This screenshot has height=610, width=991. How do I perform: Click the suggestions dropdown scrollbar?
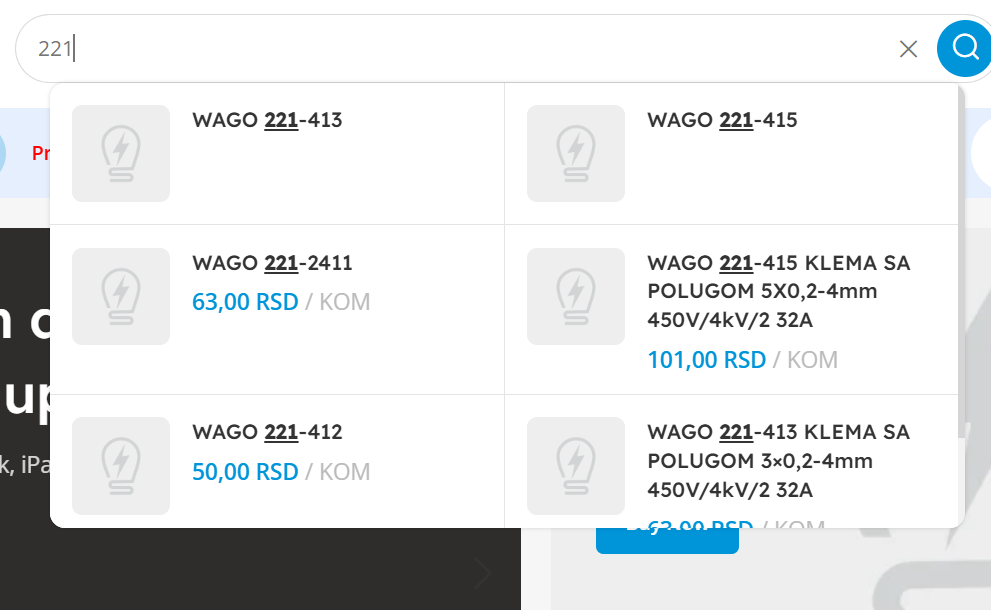click(x=961, y=262)
